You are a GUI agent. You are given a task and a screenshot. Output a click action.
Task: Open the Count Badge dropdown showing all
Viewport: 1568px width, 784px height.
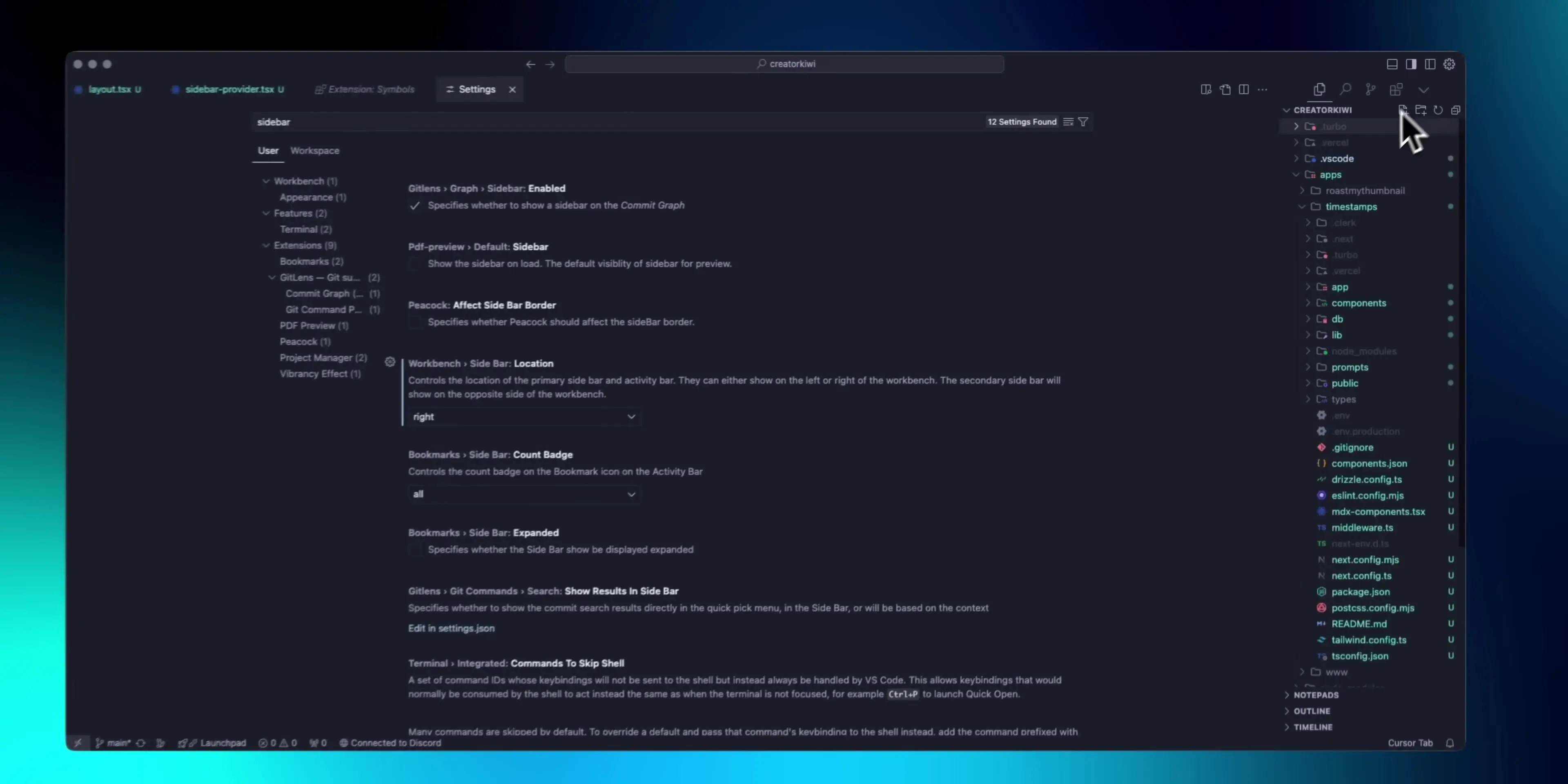tap(524, 494)
